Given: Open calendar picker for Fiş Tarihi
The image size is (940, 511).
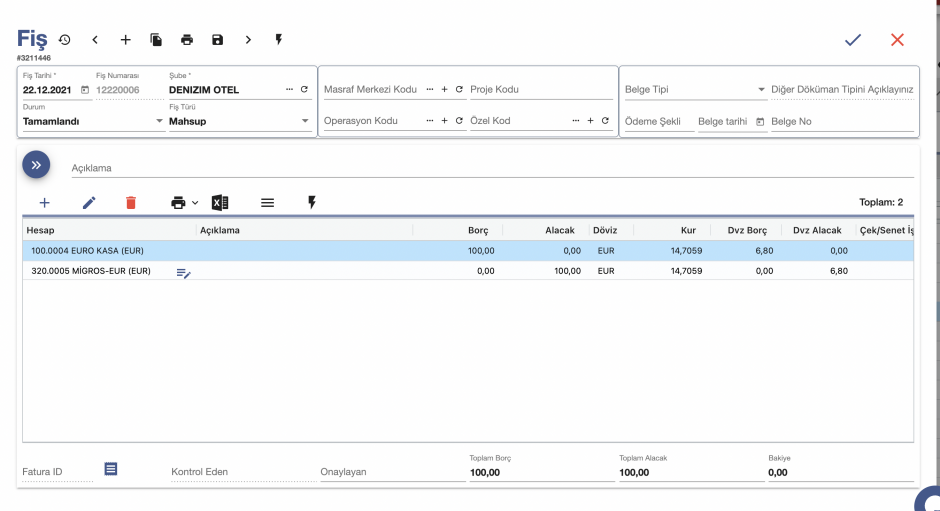Looking at the screenshot, I should click(x=85, y=89).
